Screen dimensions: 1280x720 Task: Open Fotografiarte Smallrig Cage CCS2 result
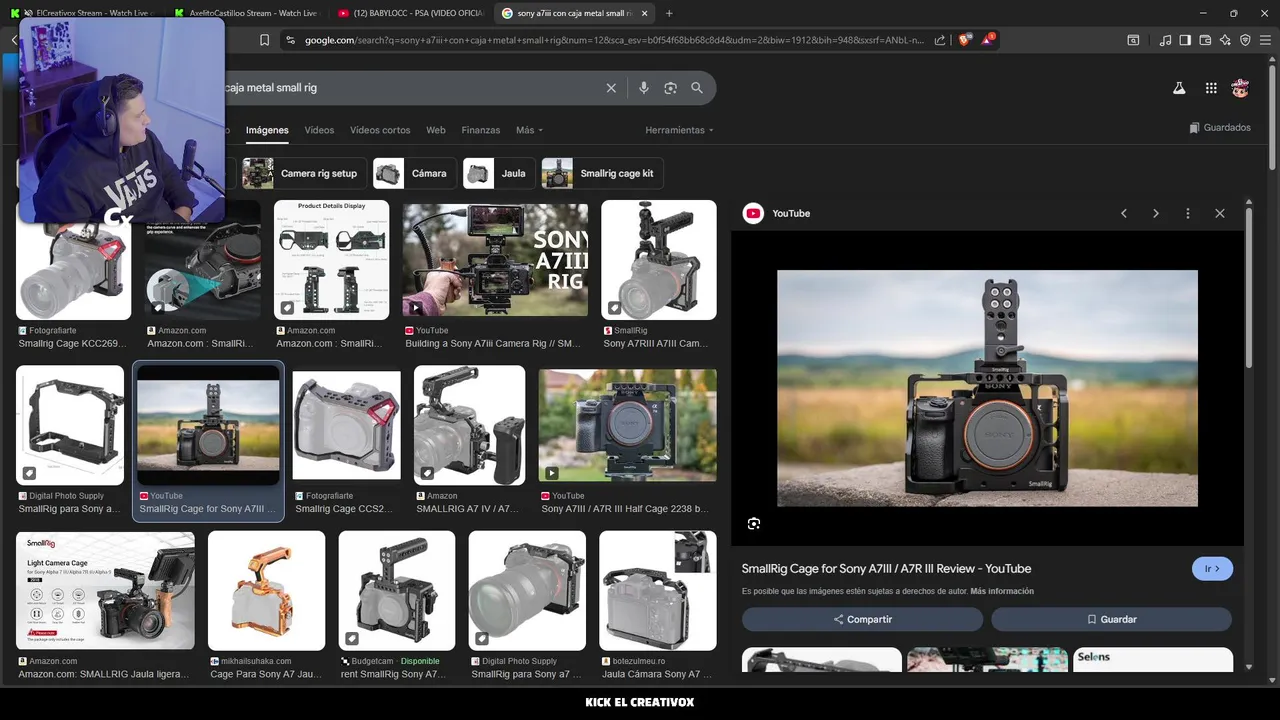pos(346,425)
